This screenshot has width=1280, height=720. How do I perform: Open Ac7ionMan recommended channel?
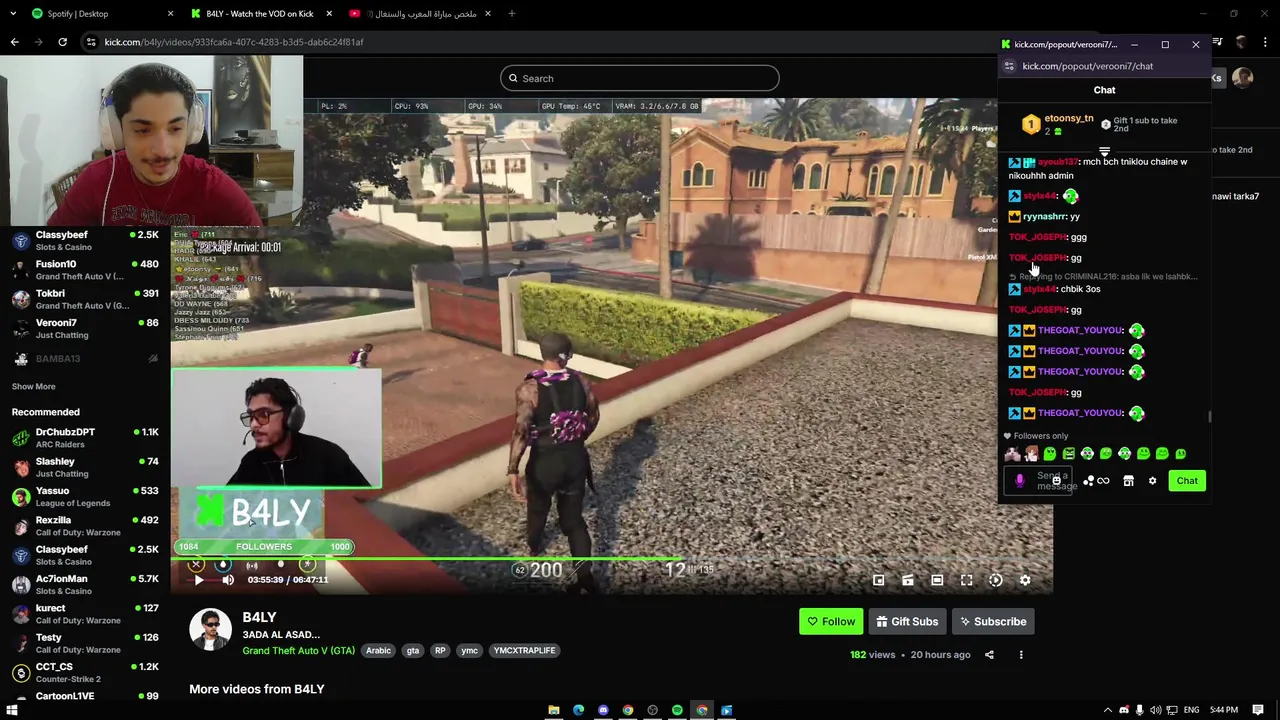coord(84,585)
